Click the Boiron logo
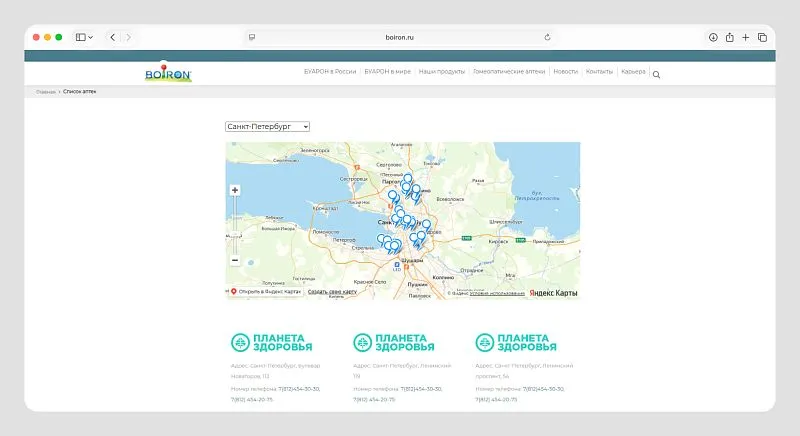 tap(168, 73)
